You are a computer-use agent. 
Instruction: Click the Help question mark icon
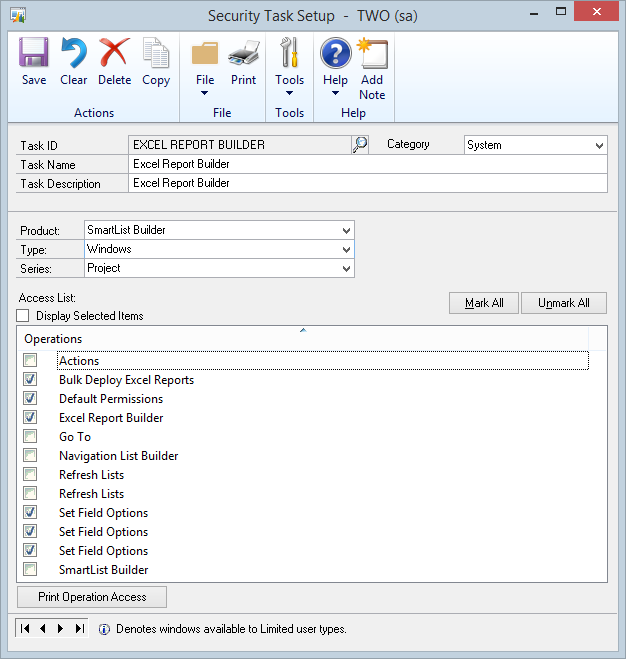[335, 53]
